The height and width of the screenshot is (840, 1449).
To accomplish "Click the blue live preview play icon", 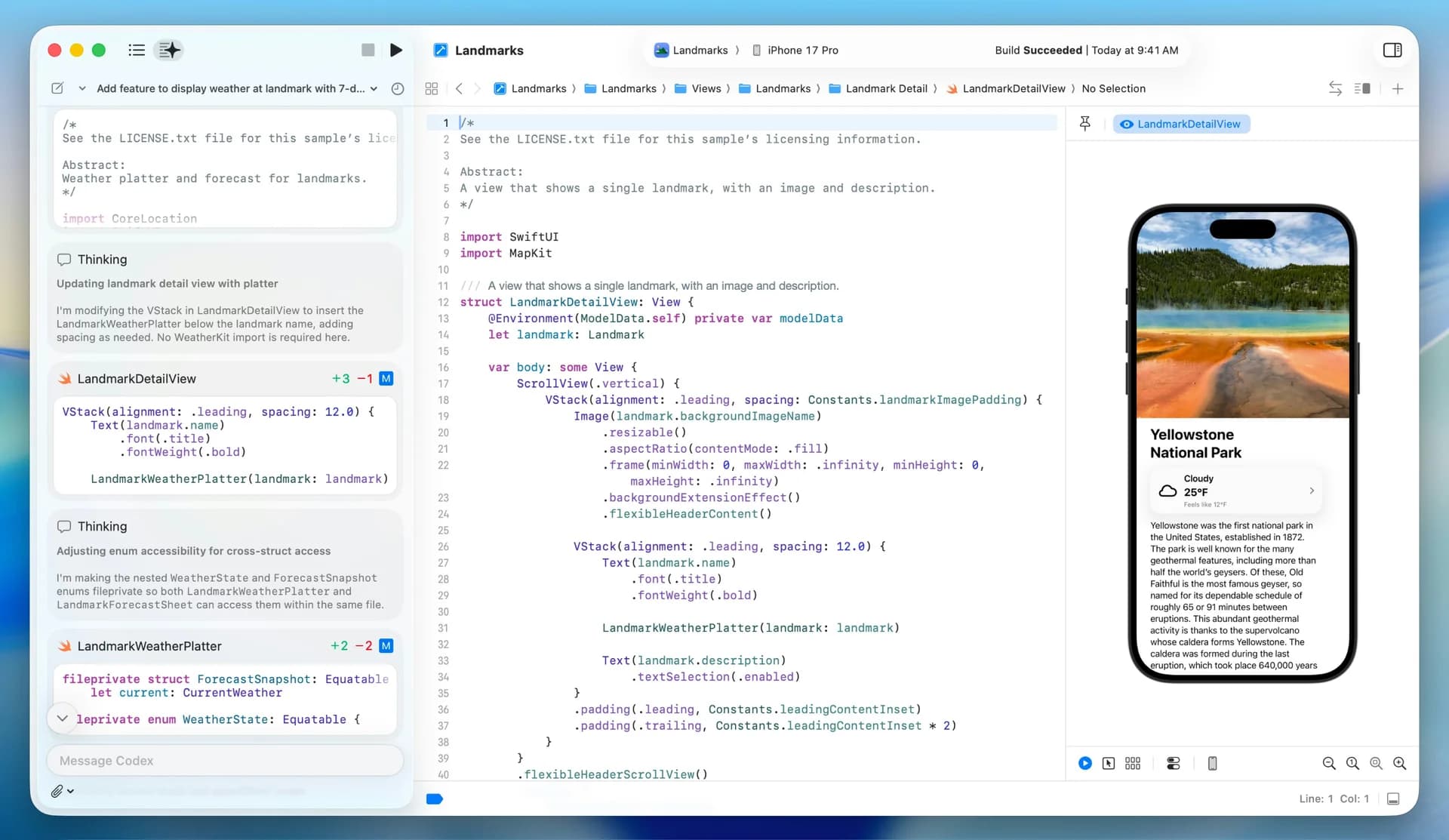I will pos(1084,763).
